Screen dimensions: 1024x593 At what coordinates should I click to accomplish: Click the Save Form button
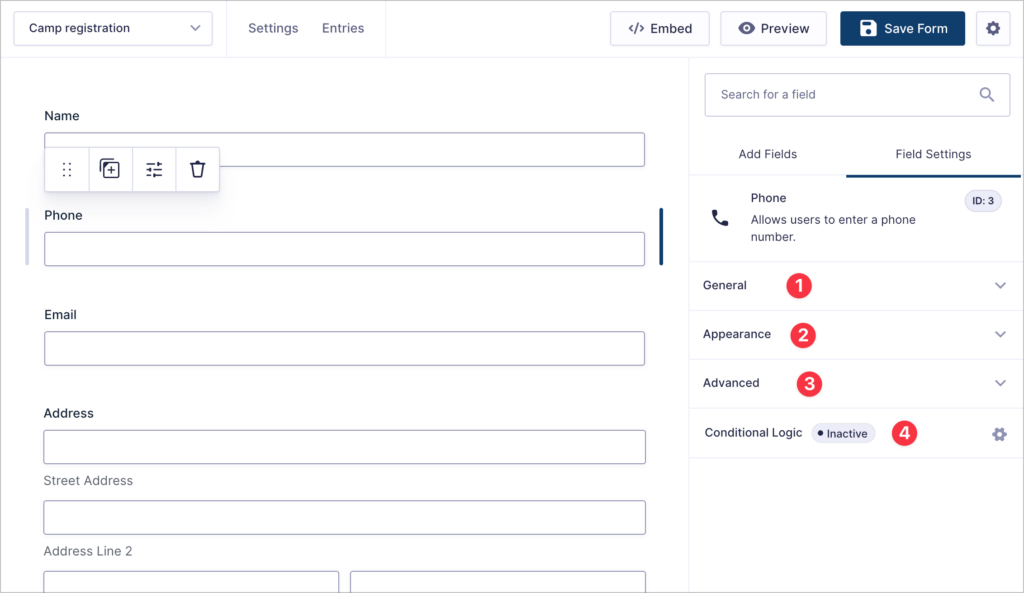(902, 28)
